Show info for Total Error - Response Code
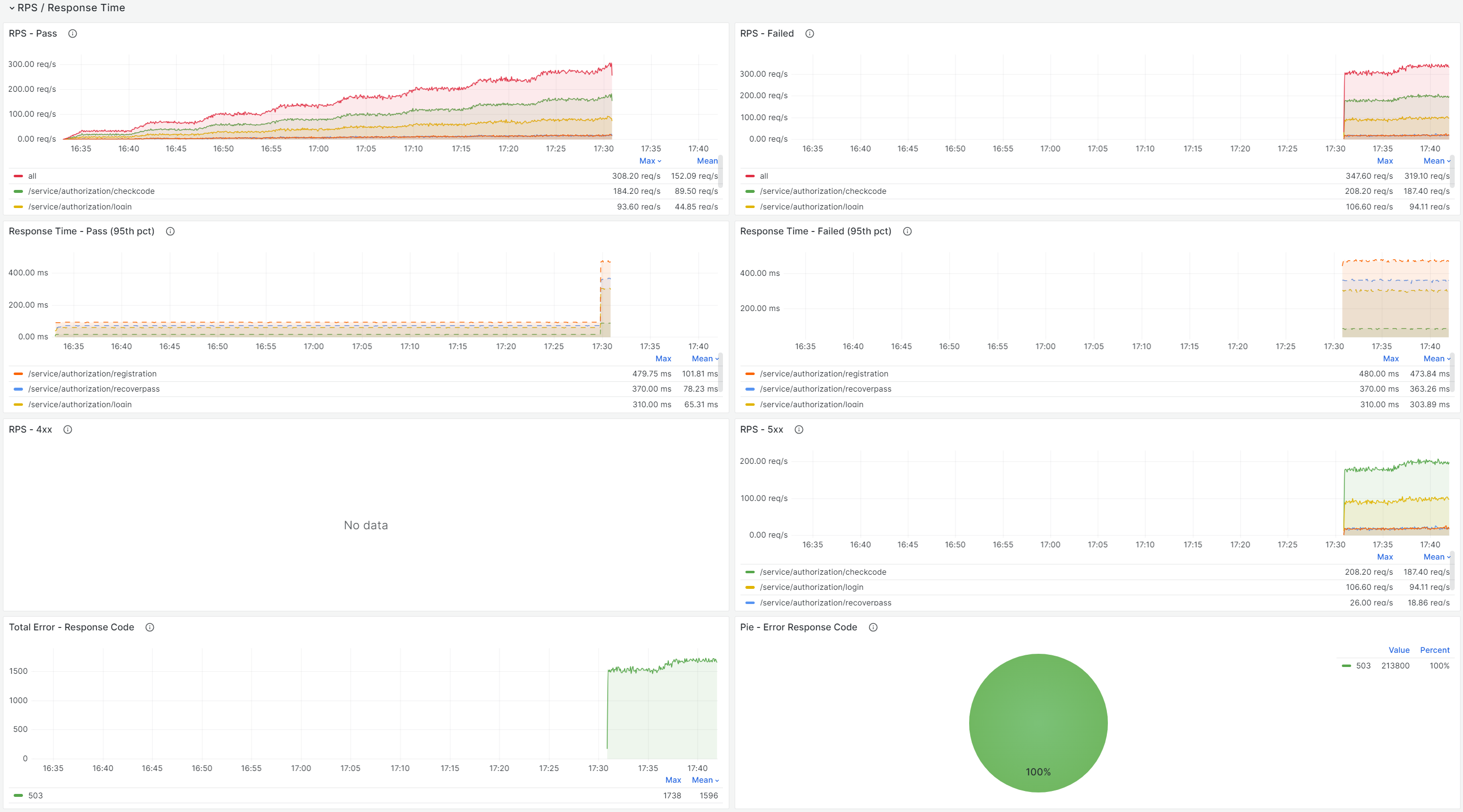Screen dimensions: 1463x812 150,627
